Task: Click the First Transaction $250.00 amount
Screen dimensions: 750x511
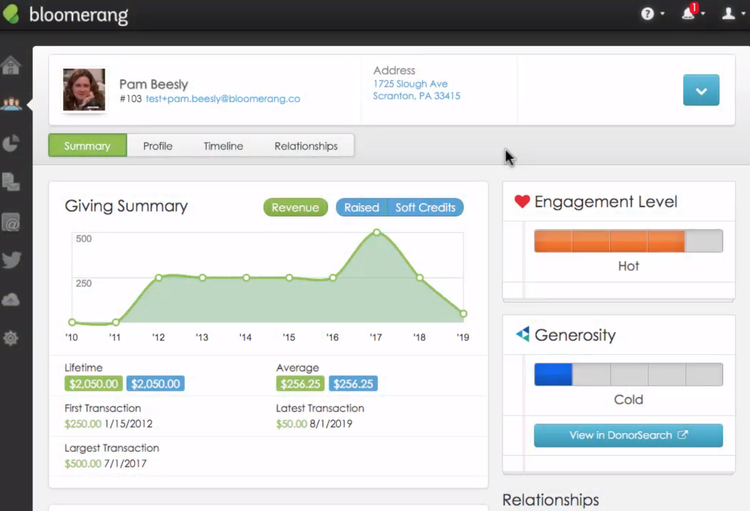Action: tap(83, 423)
